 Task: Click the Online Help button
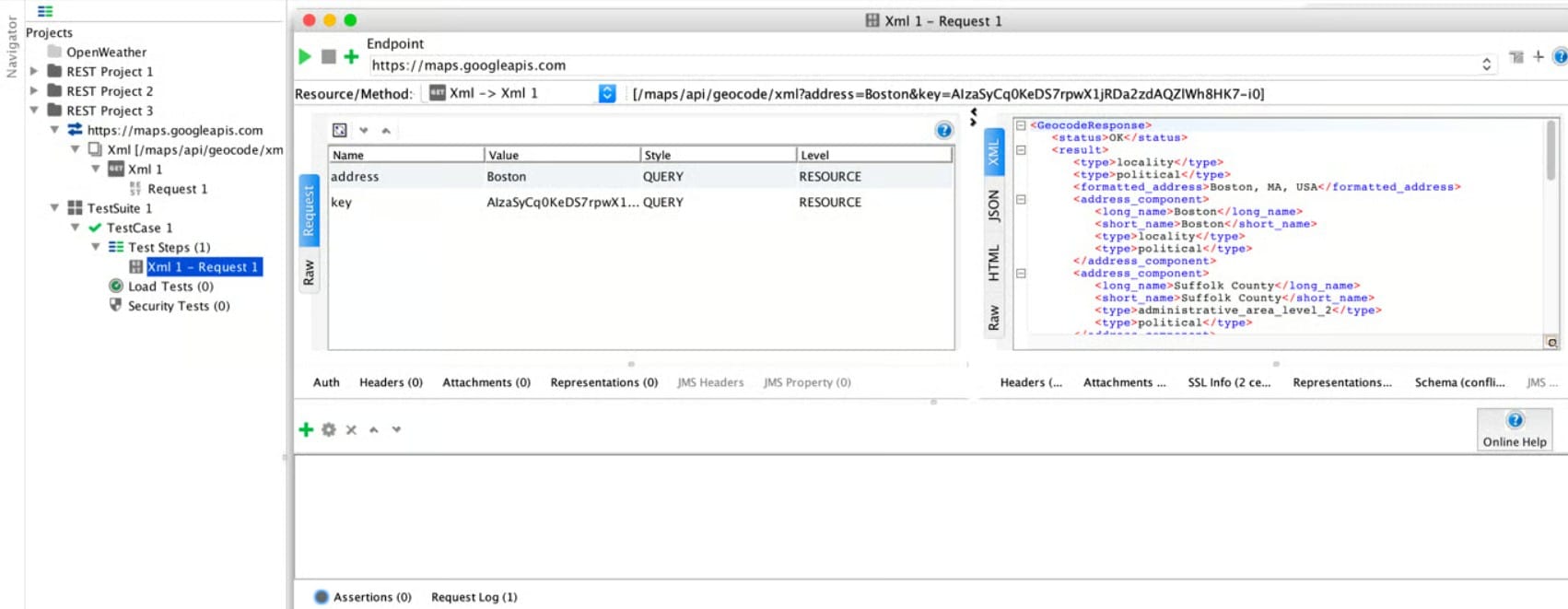pos(1515,429)
